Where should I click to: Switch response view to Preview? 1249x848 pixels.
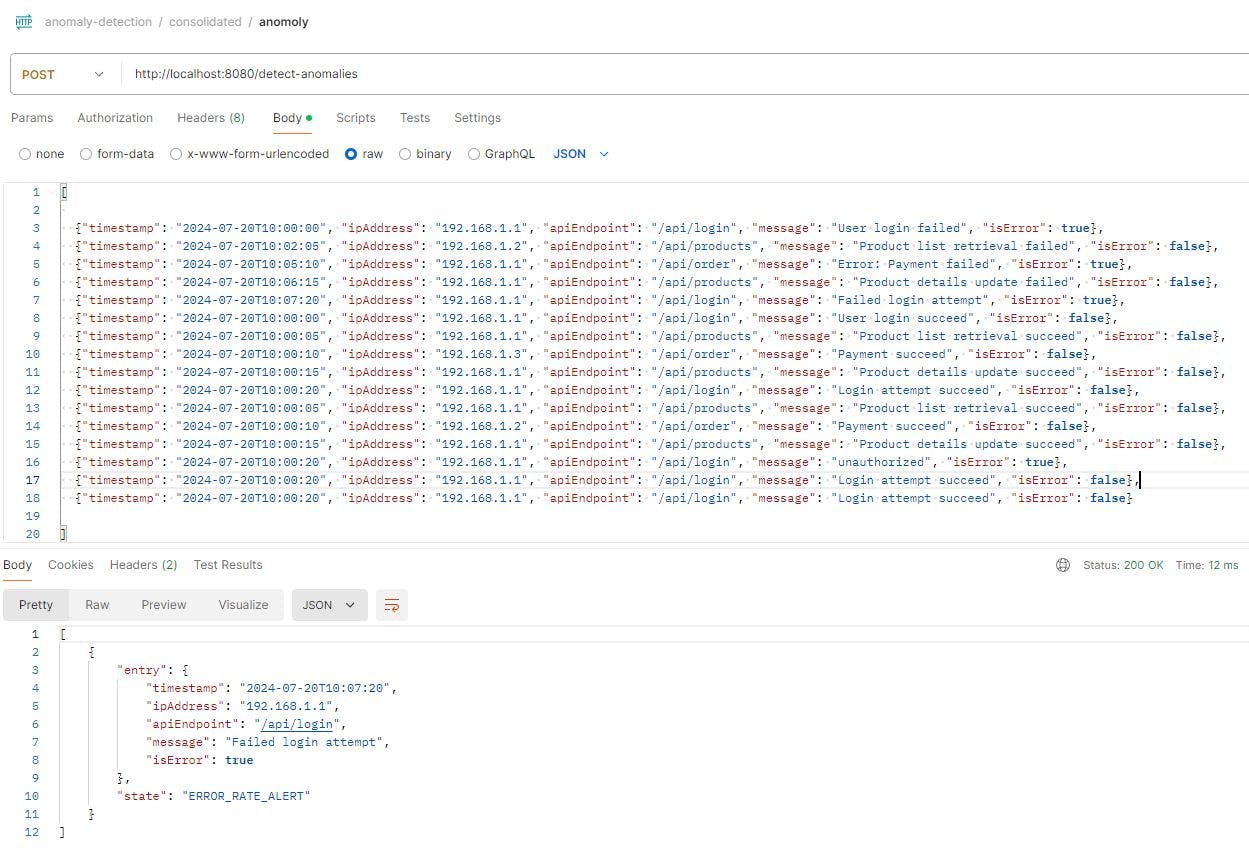click(163, 604)
